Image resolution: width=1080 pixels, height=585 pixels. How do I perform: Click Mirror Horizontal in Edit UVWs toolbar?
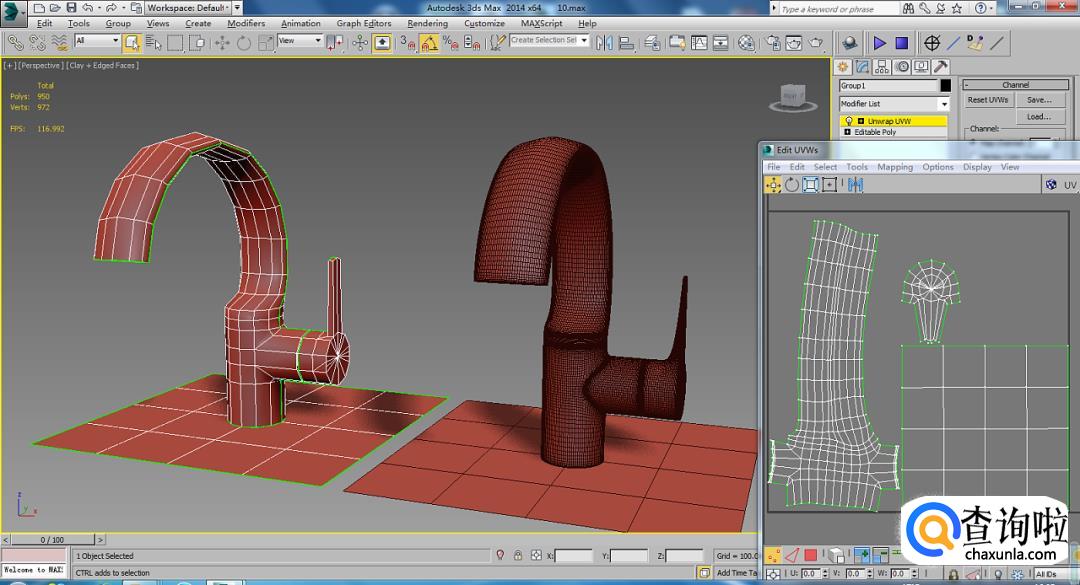click(x=854, y=185)
